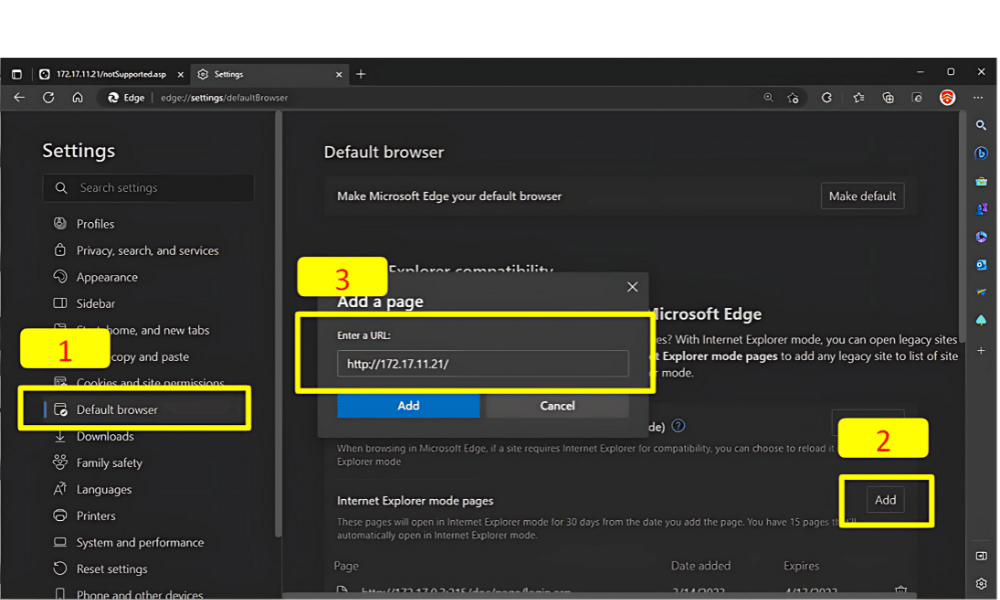Open Search in the Edge sidebar
Screen dimensions: 1000x600
[x=981, y=125]
